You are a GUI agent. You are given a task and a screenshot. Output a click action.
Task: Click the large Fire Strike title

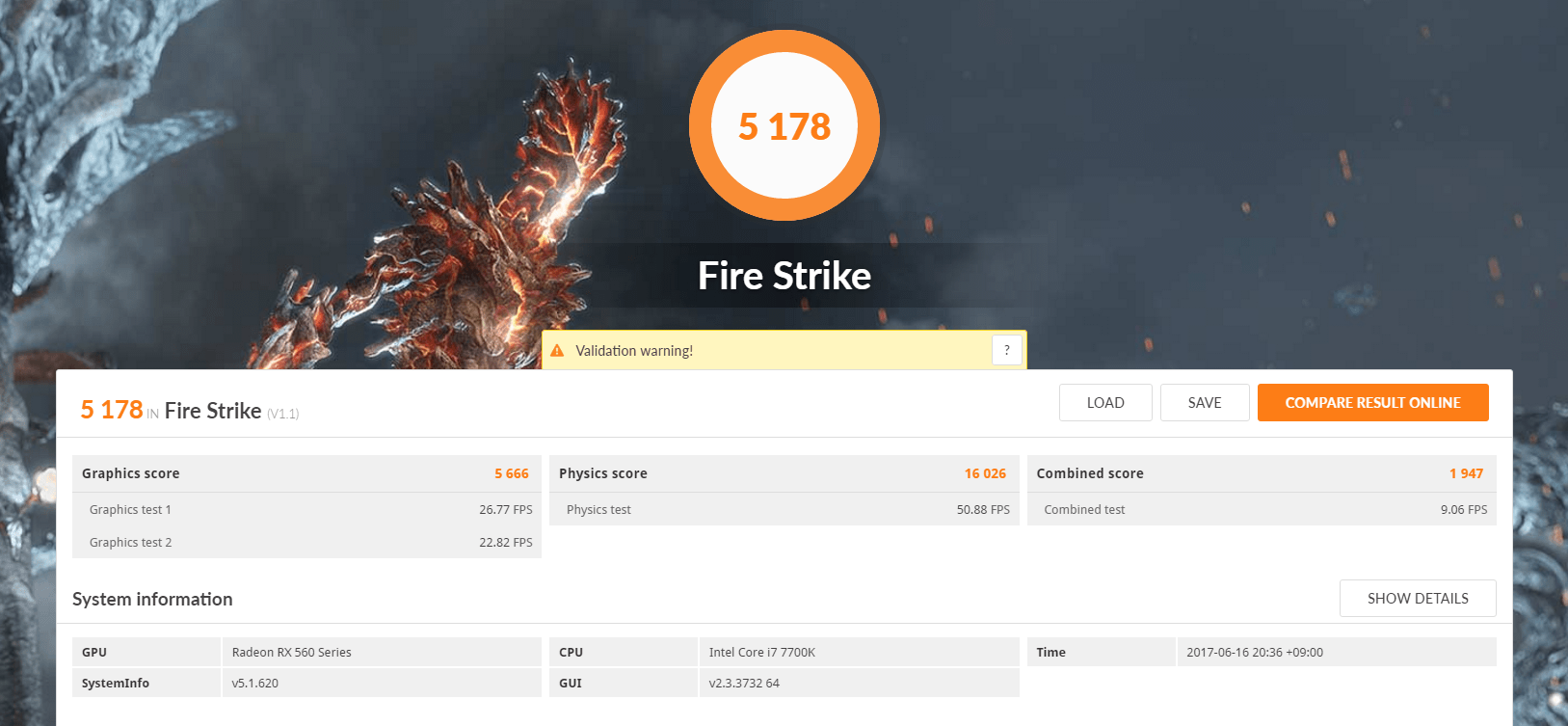tap(784, 276)
